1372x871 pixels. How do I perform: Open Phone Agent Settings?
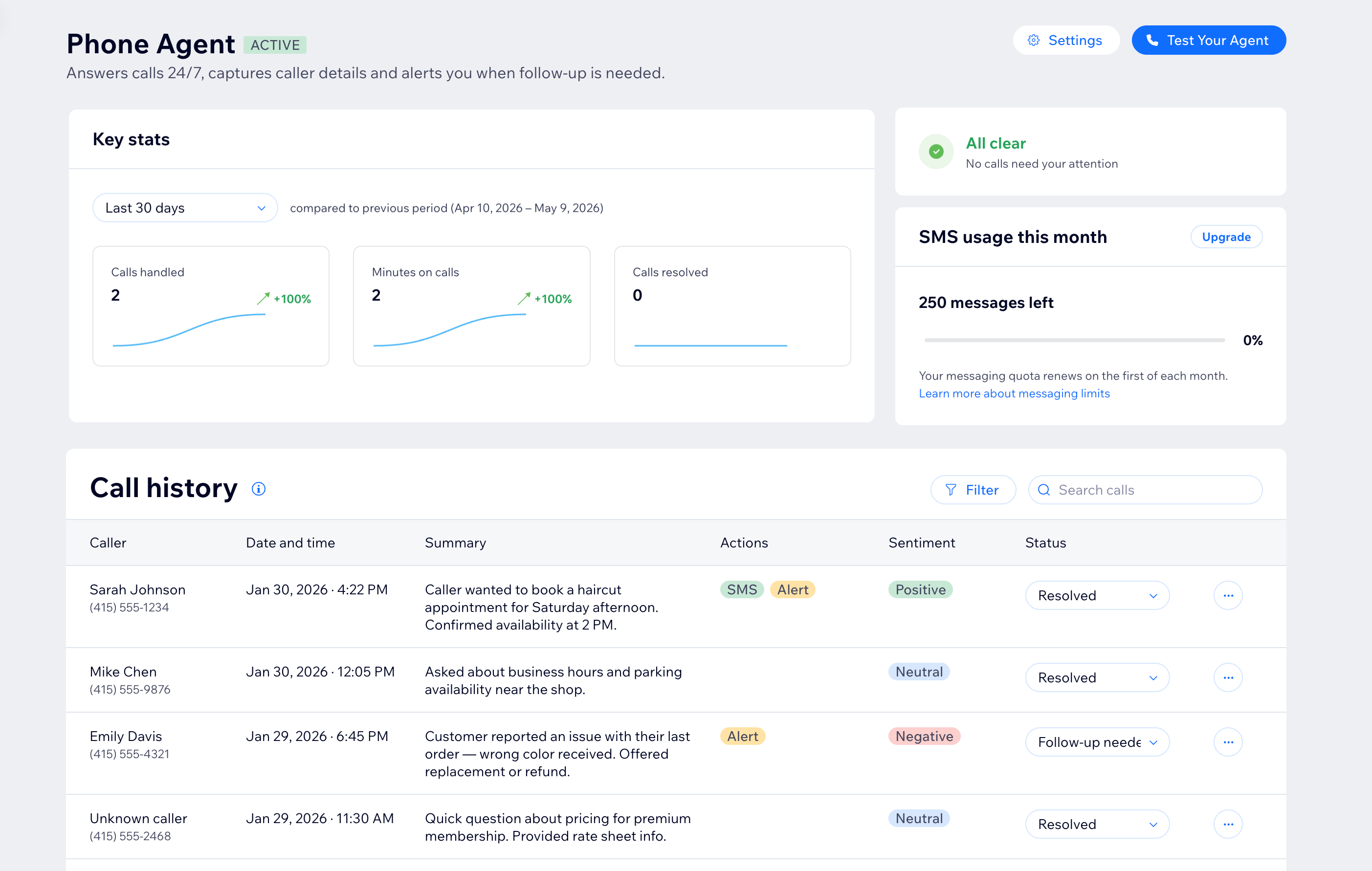tap(1065, 41)
